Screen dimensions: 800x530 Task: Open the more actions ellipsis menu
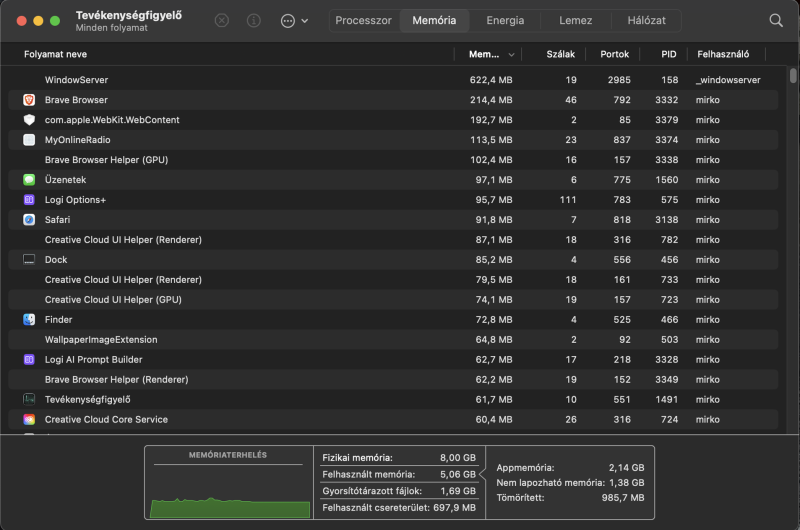point(294,21)
